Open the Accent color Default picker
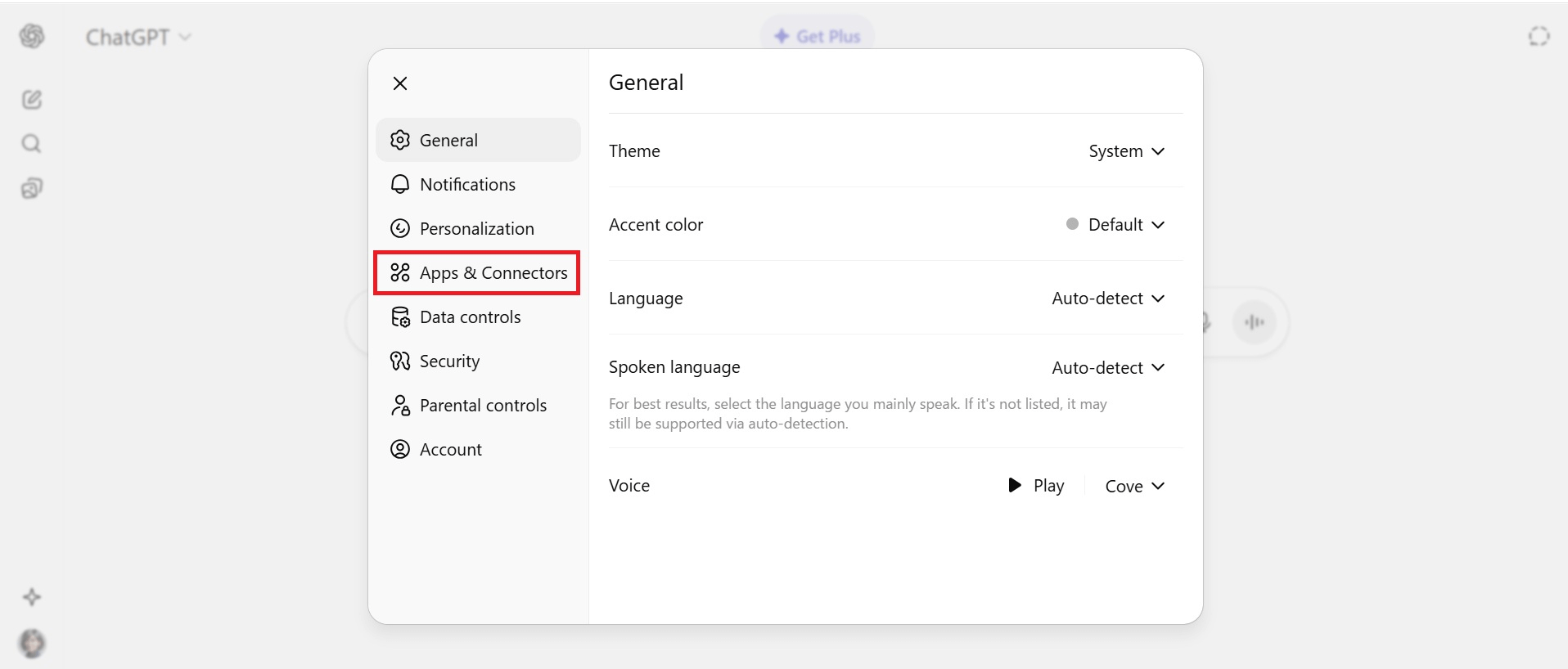The width and height of the screenshot is (1568, 669). click(x=1115, y=225)
